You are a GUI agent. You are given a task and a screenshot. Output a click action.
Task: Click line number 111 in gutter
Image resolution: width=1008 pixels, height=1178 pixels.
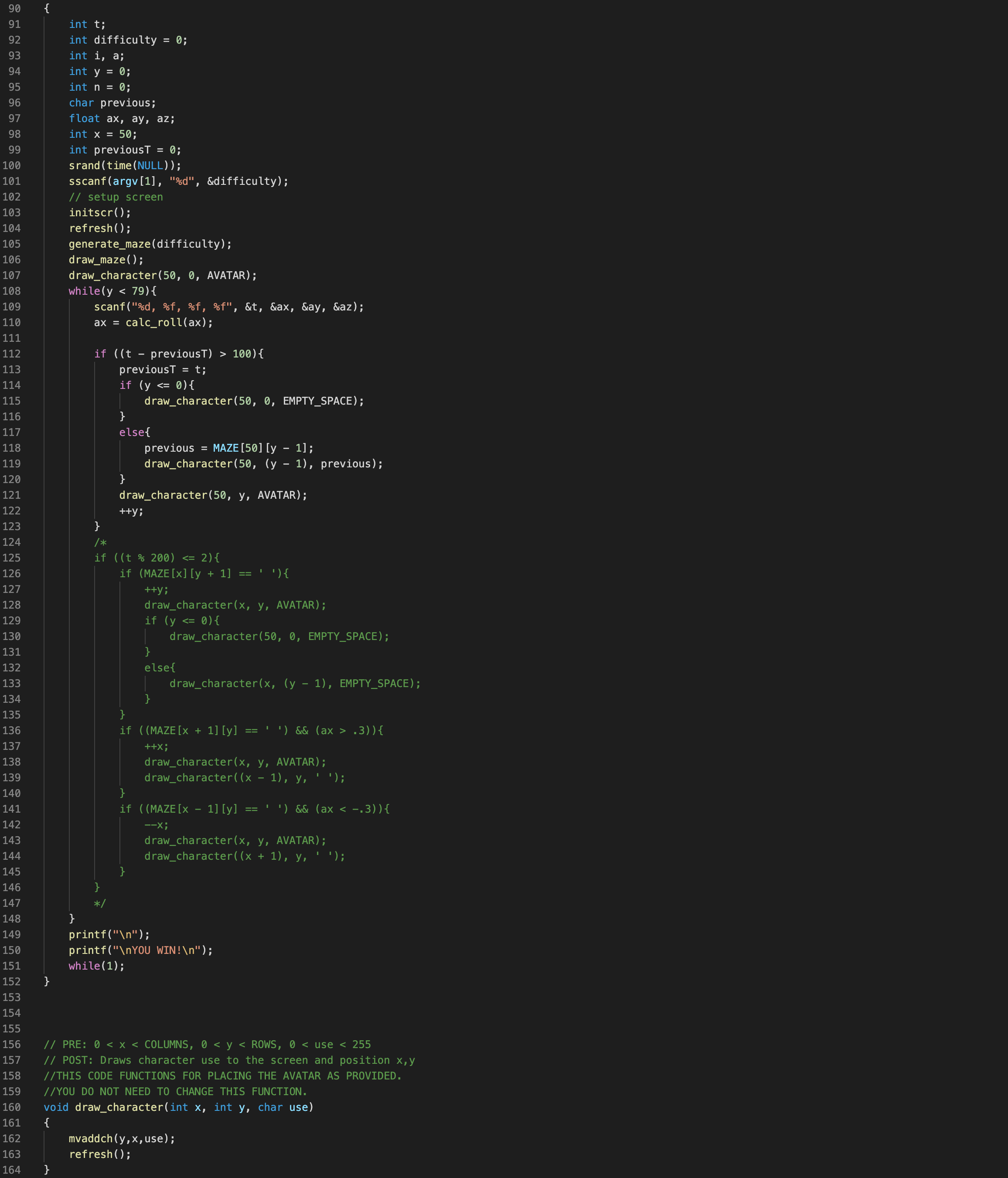coord(11,338)
